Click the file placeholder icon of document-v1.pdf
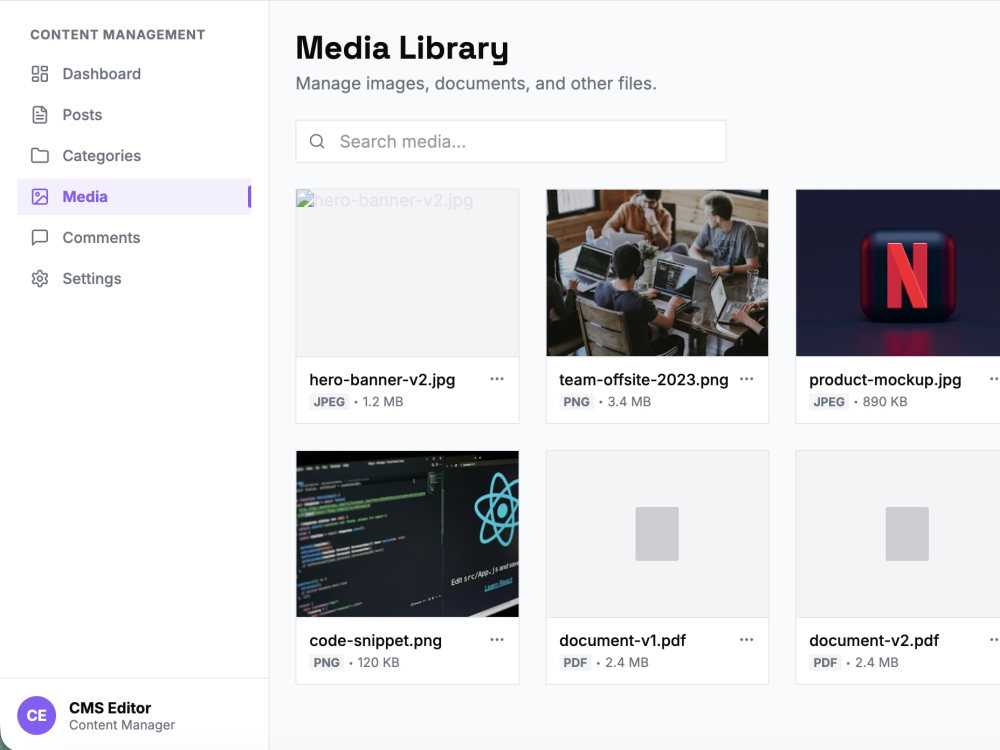Screen dimensions: 1000x750 pyautogui.click(x=657, y=534)
